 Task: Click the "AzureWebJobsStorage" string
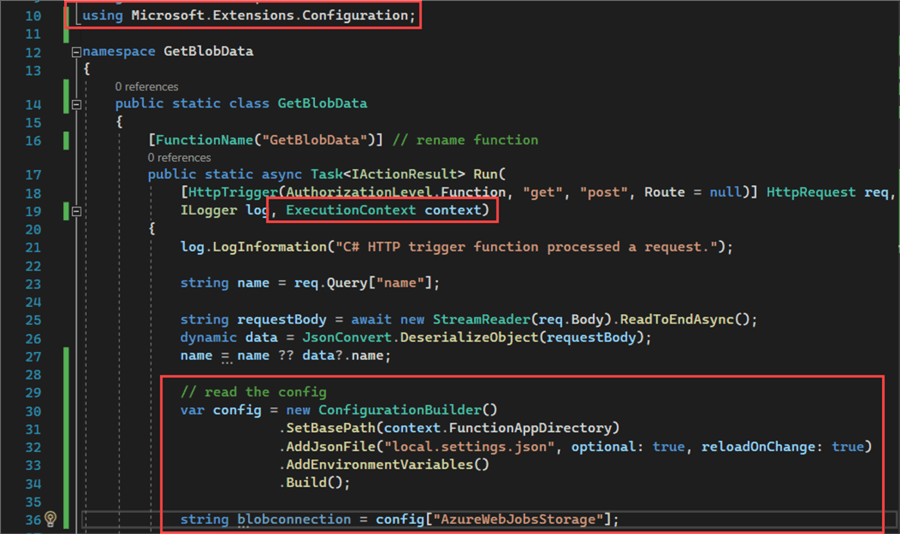[518, 519]
